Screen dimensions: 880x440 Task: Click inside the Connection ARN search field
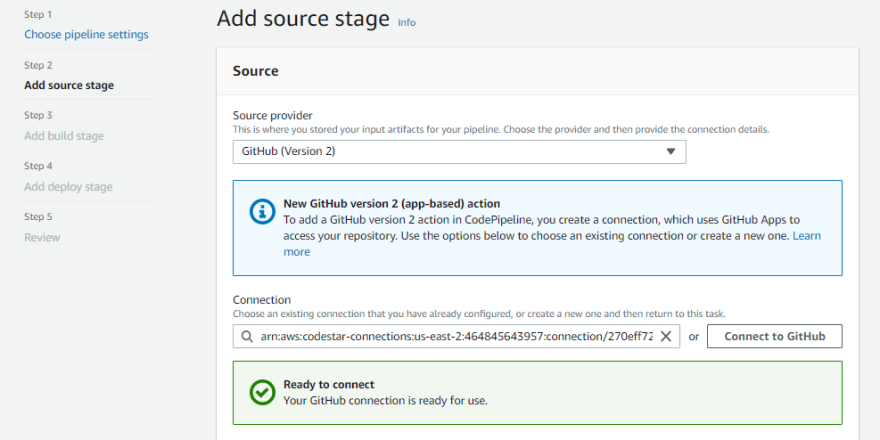coord(456,336)
